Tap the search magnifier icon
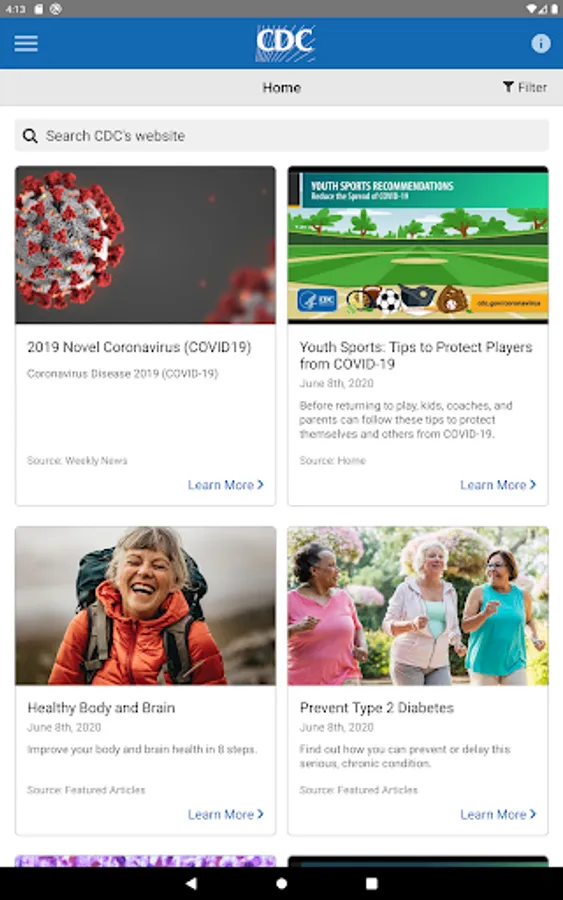This screenshot has width=563, height=900. point(30,136)
